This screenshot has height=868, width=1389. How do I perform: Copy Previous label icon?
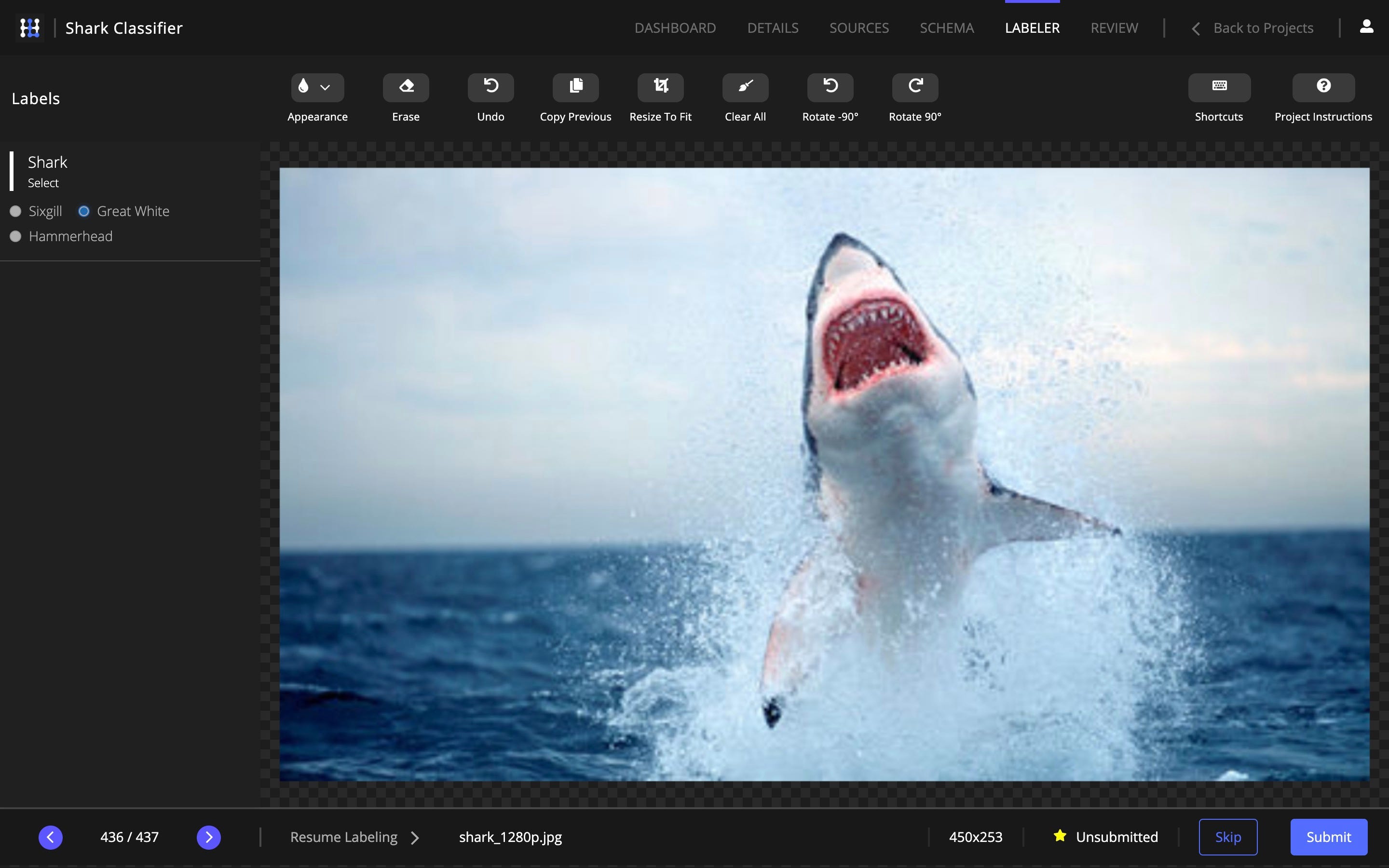[576, 87]
